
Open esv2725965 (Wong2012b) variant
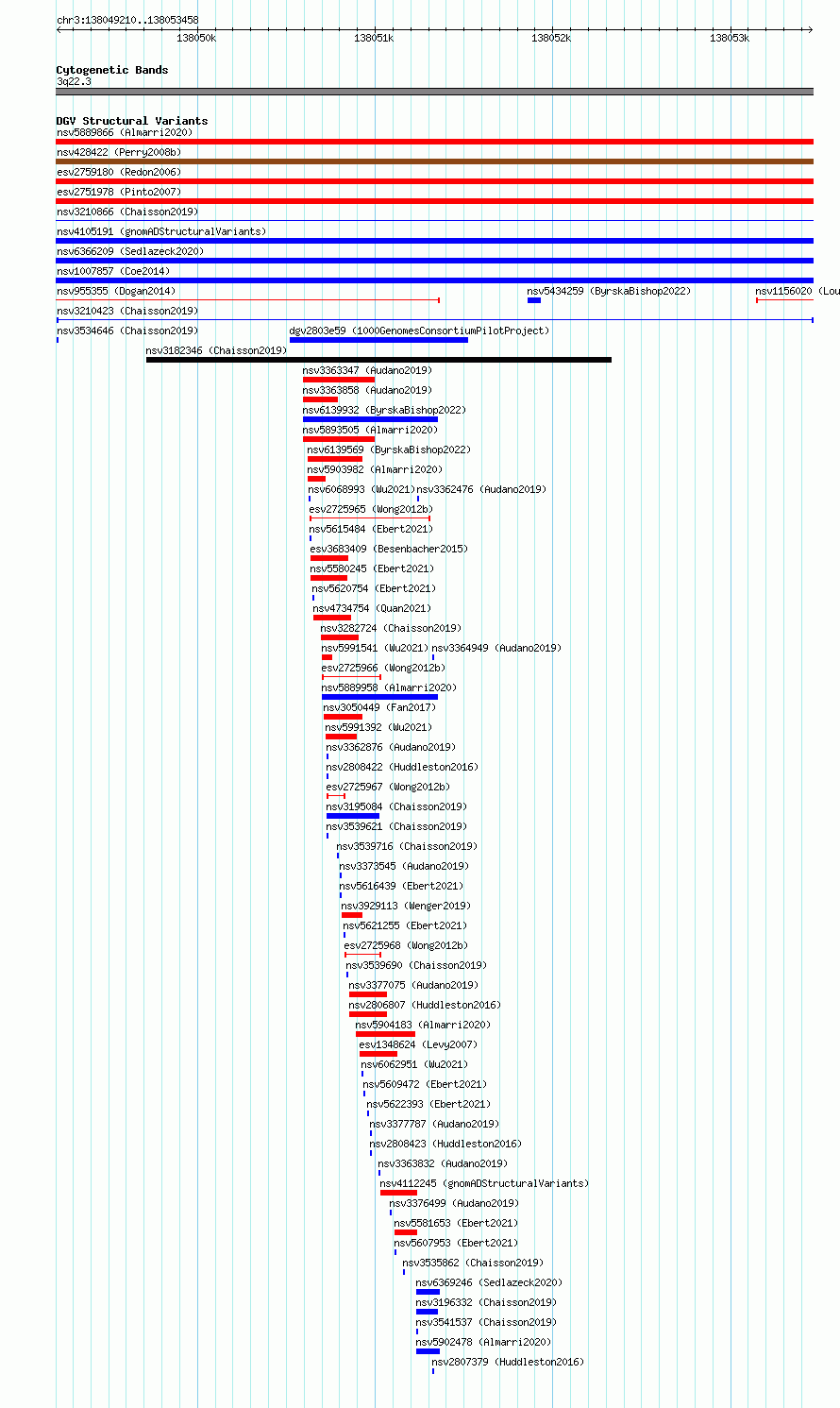tap(371, 509)
